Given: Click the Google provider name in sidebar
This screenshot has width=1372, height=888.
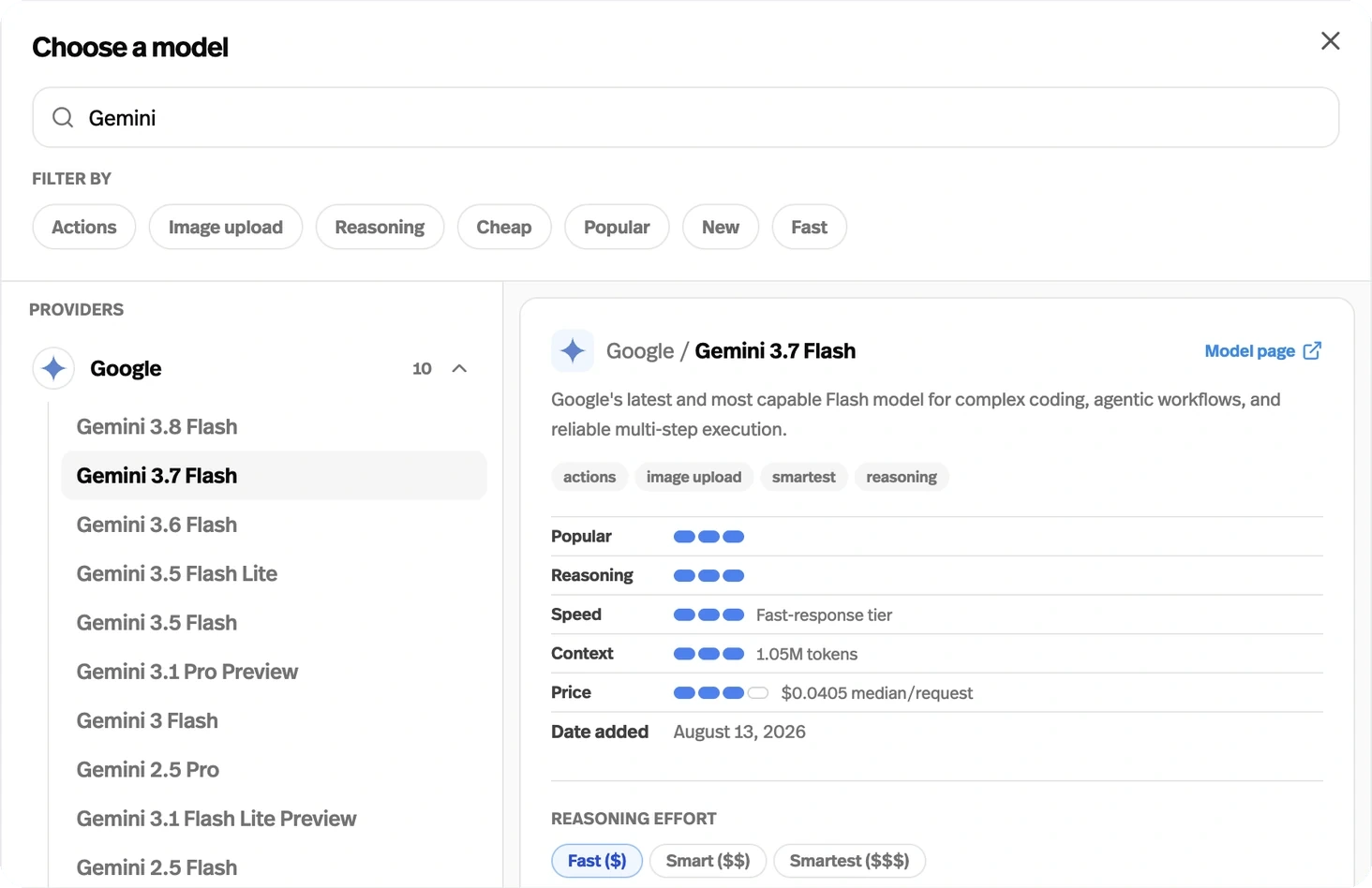Looking at the screenshot, I should click(126, 368).
